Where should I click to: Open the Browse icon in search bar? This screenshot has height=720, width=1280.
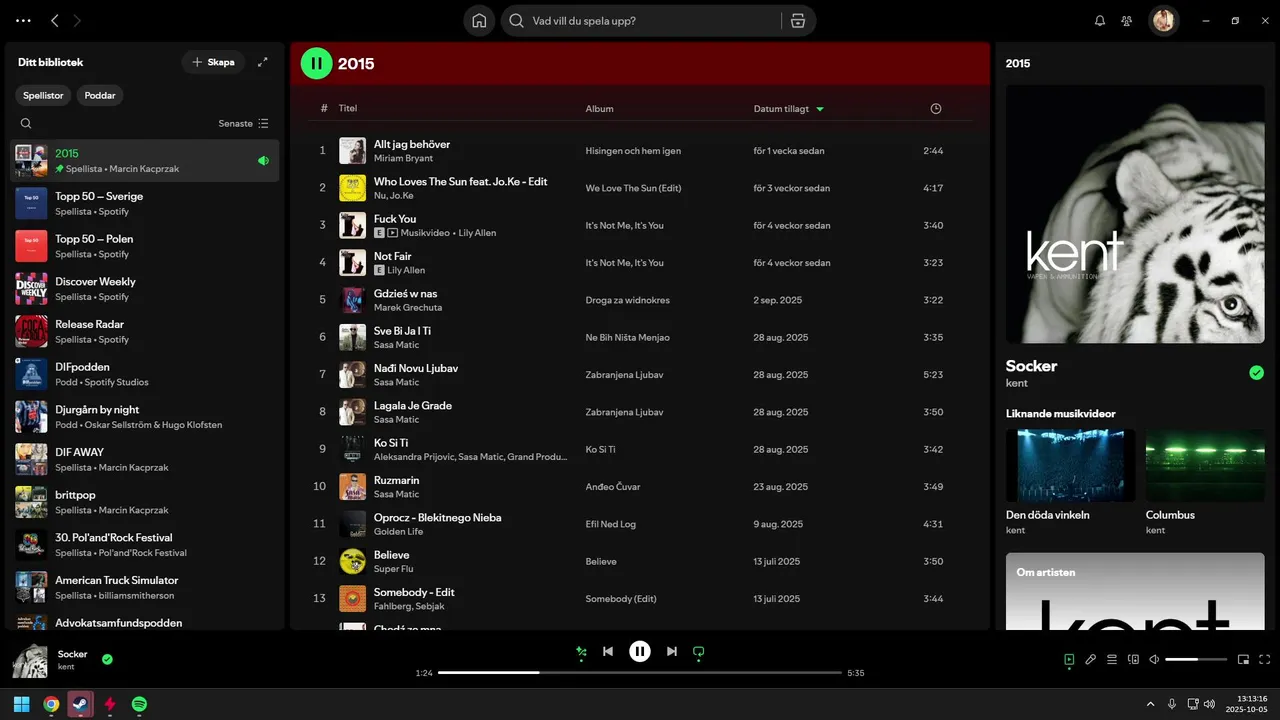798,20
